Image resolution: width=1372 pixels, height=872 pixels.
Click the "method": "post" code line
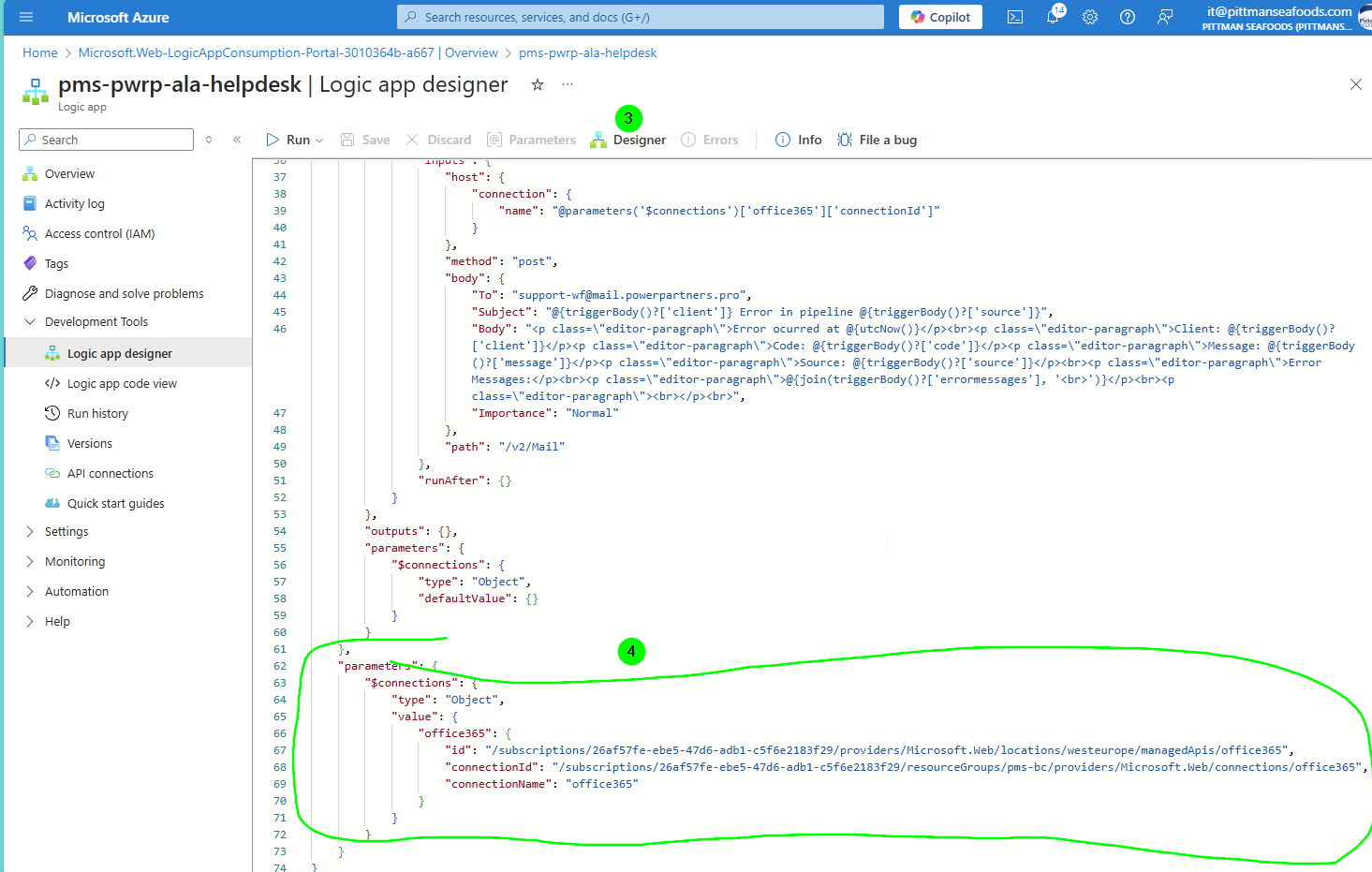click(501, 261)
